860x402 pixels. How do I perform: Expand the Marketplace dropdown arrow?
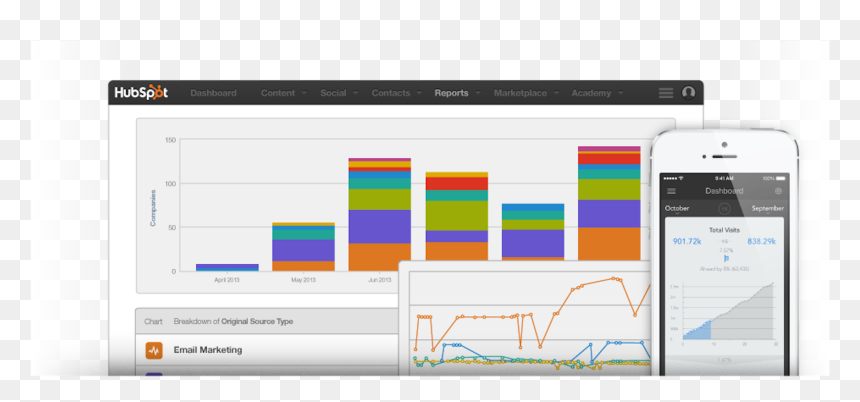coord(556,93)
